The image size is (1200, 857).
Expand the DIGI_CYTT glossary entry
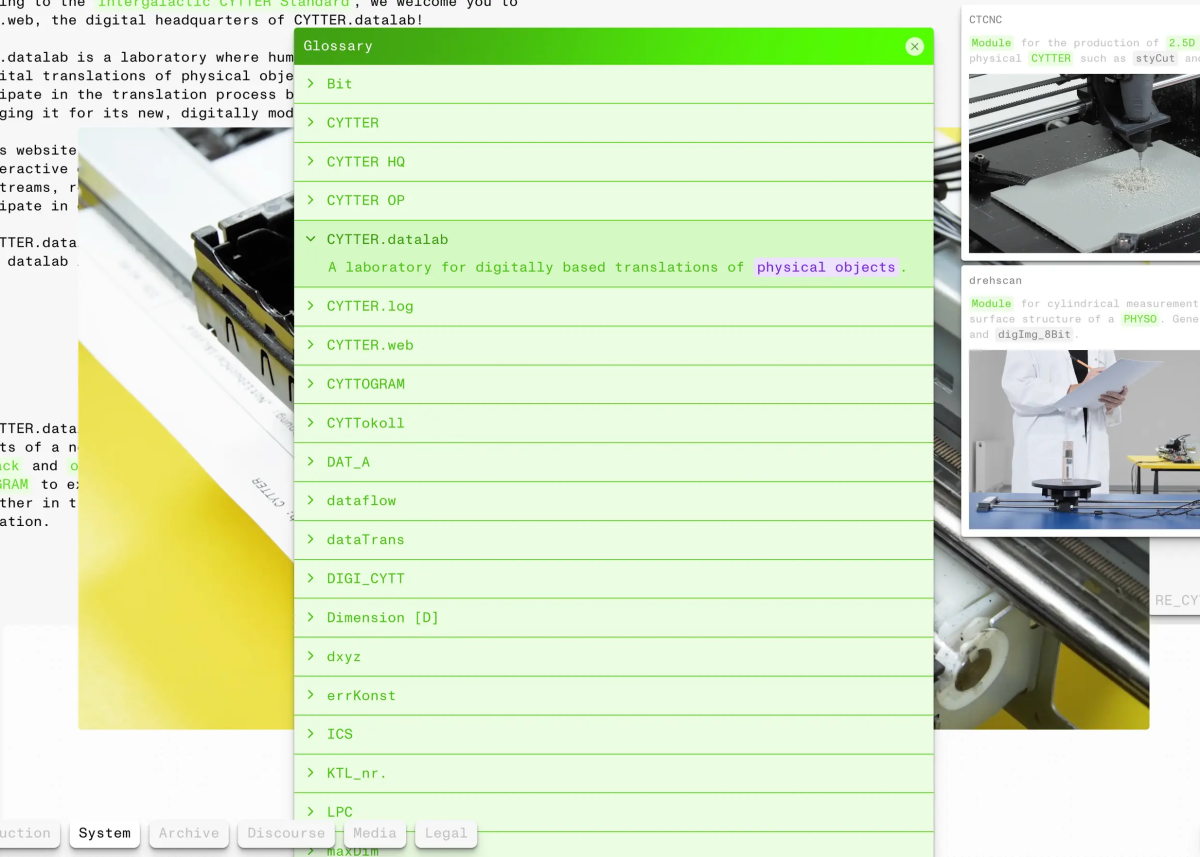[614, 579]
